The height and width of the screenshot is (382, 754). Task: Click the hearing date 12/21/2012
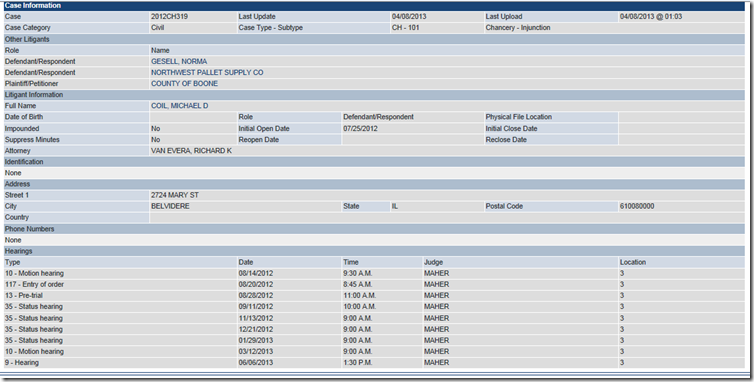[x=255, y=330]
